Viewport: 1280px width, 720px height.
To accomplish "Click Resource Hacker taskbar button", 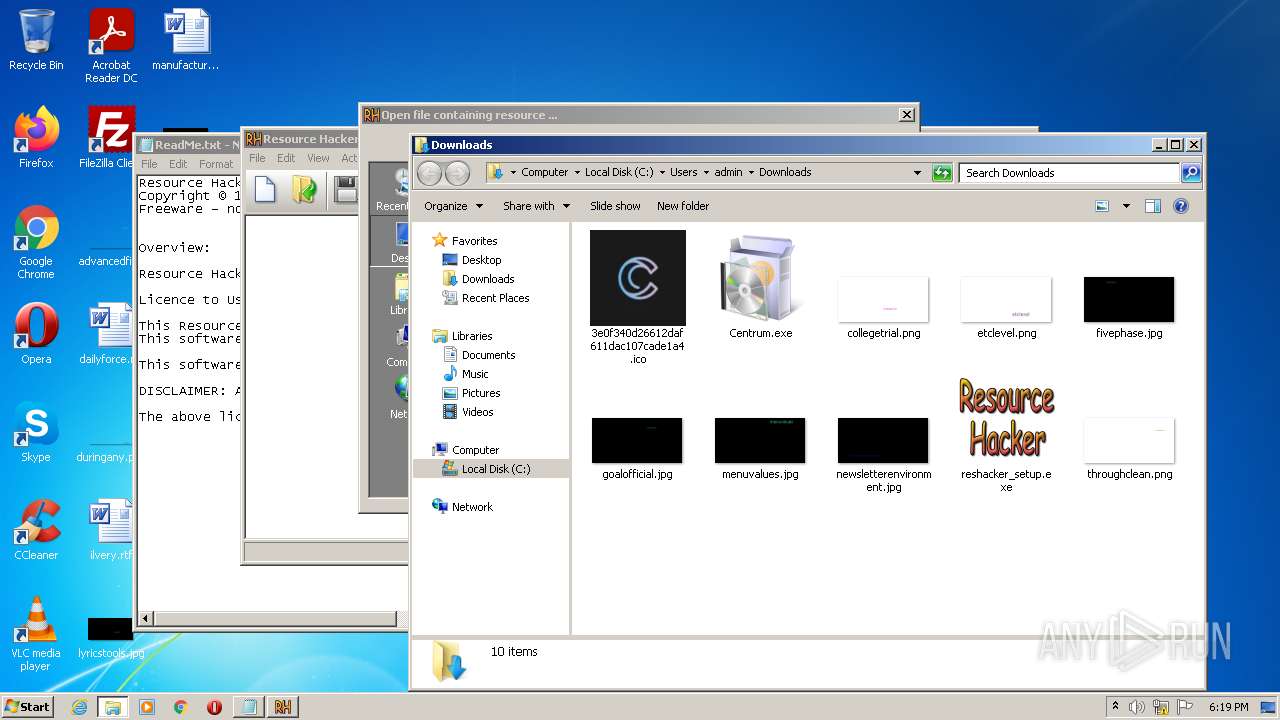I will click(282, 706).
